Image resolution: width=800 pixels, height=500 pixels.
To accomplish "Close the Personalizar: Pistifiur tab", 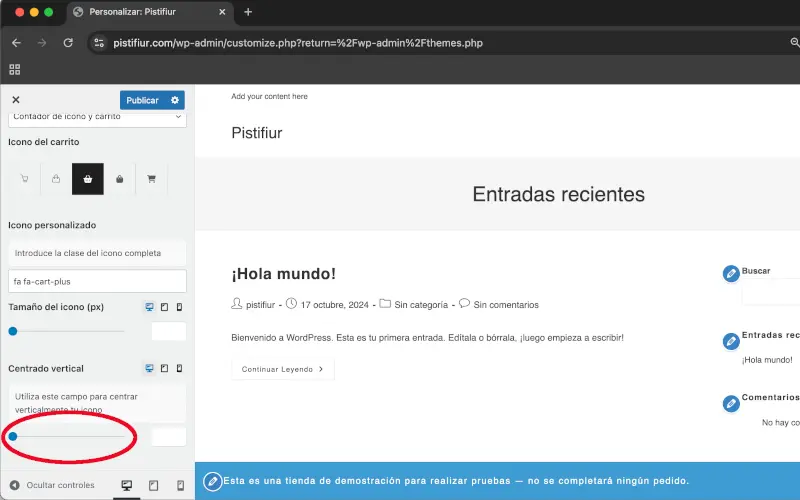I will (x=222, y=12).
